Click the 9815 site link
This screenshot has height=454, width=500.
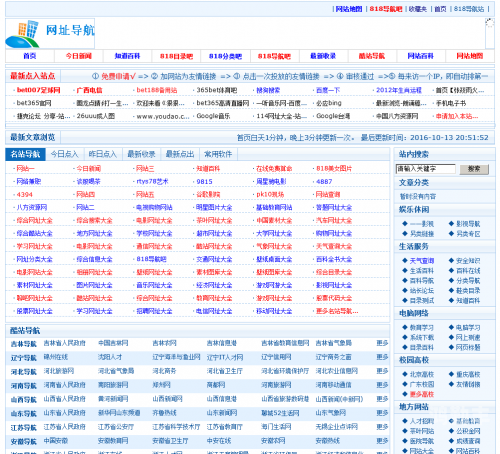point(204,182)
